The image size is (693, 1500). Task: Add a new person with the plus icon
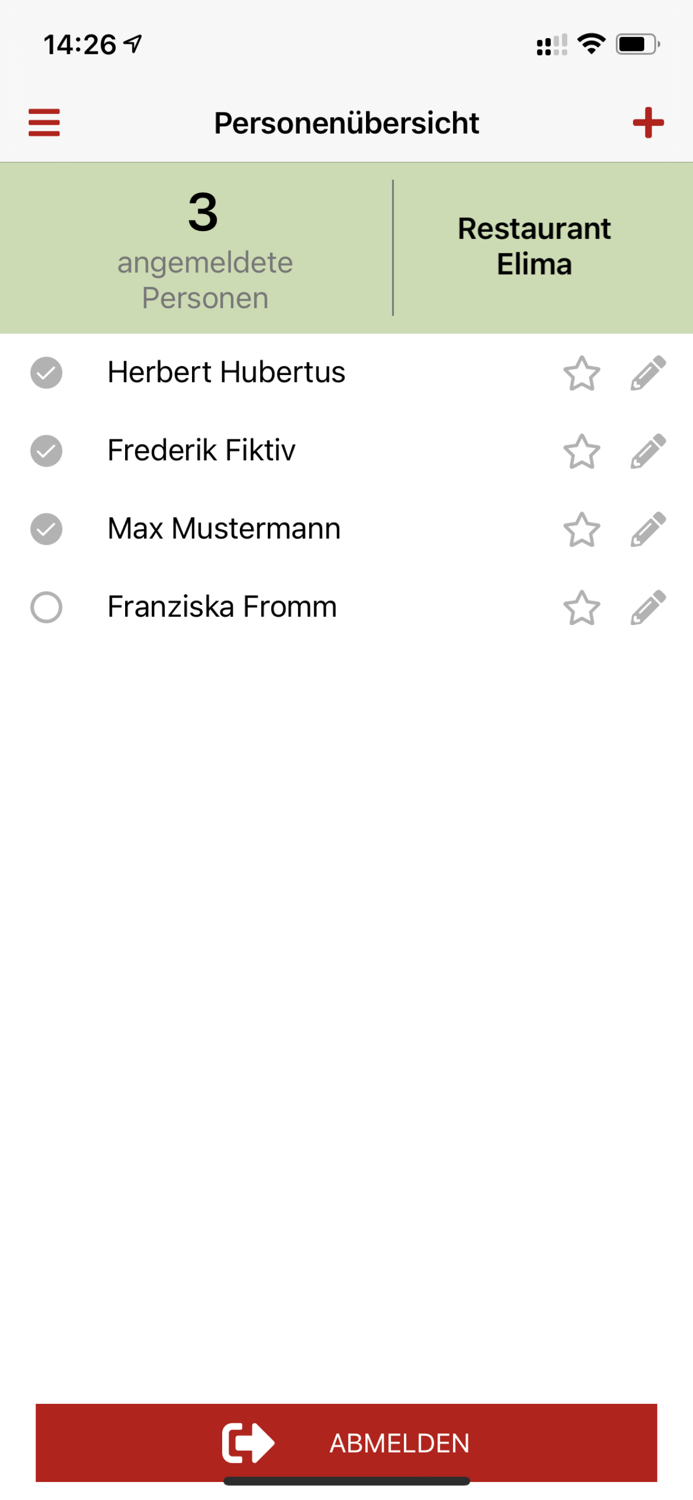pyautogui.click(x=648, y=122)
